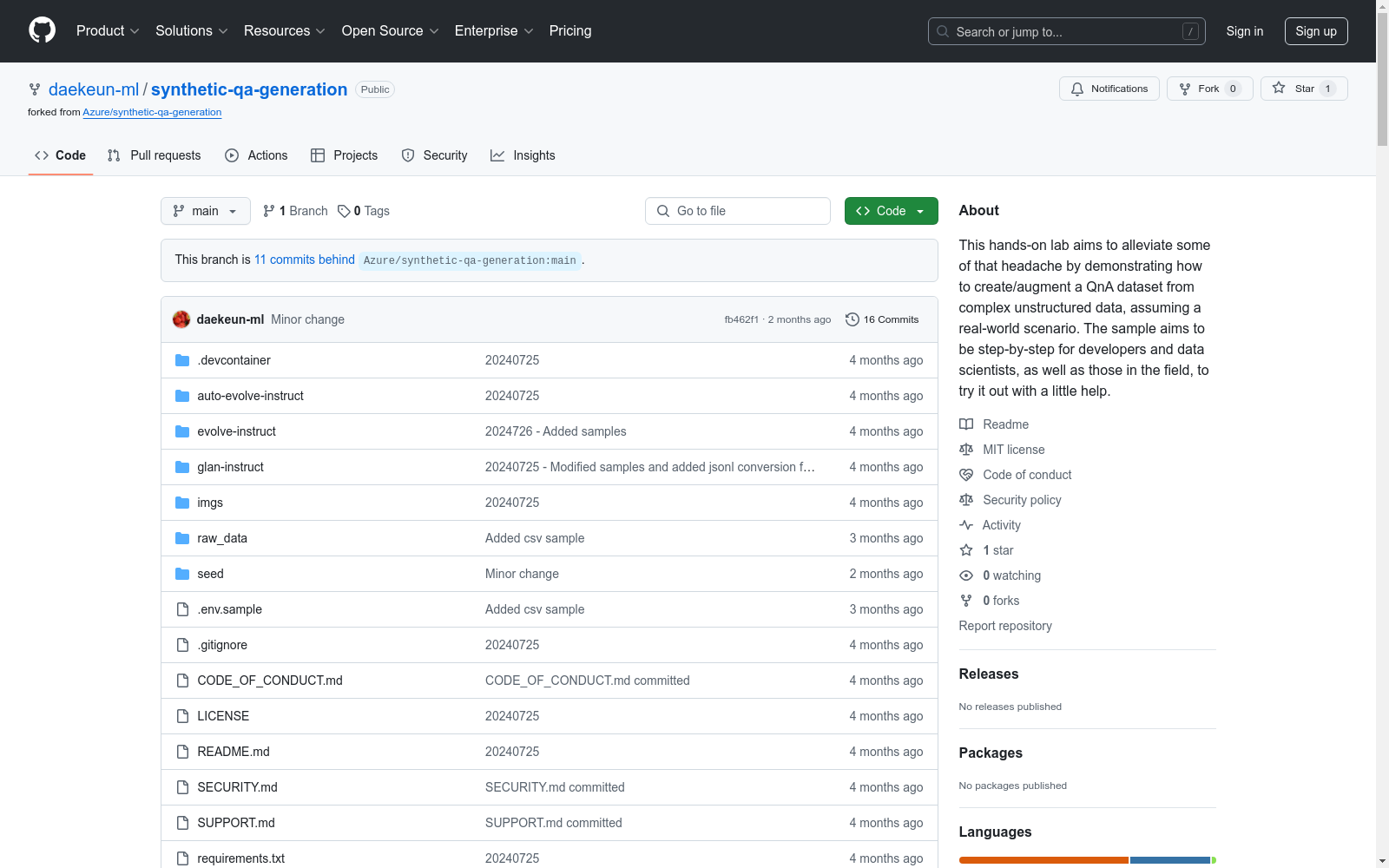This screenshot has height=868, width=1389.
Task: Click the file icon beside LICENSE
Action: pyautogui.click(x=182, y=716)
